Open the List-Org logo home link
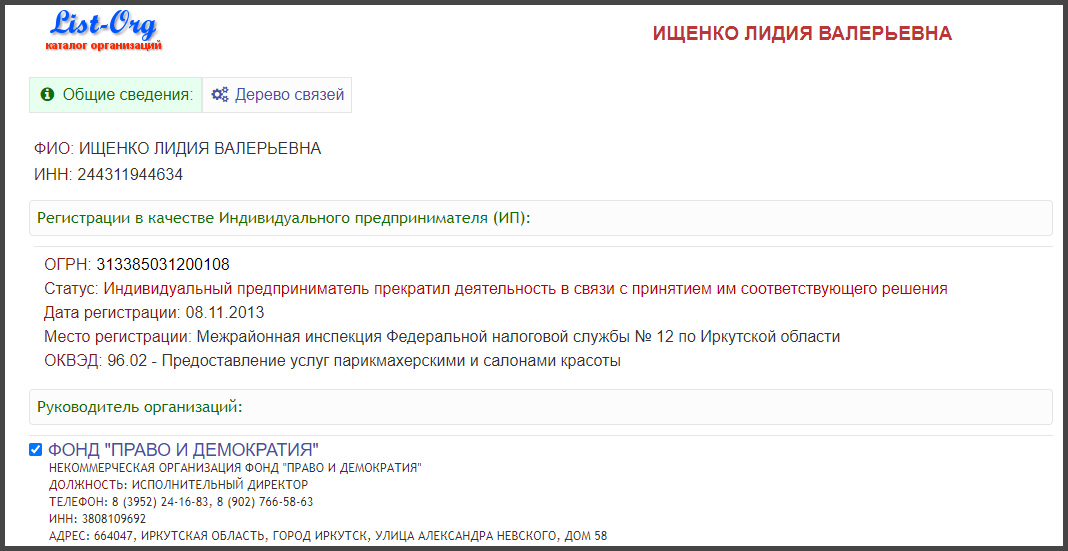1068x551 pixels. [x=104, y=30]
